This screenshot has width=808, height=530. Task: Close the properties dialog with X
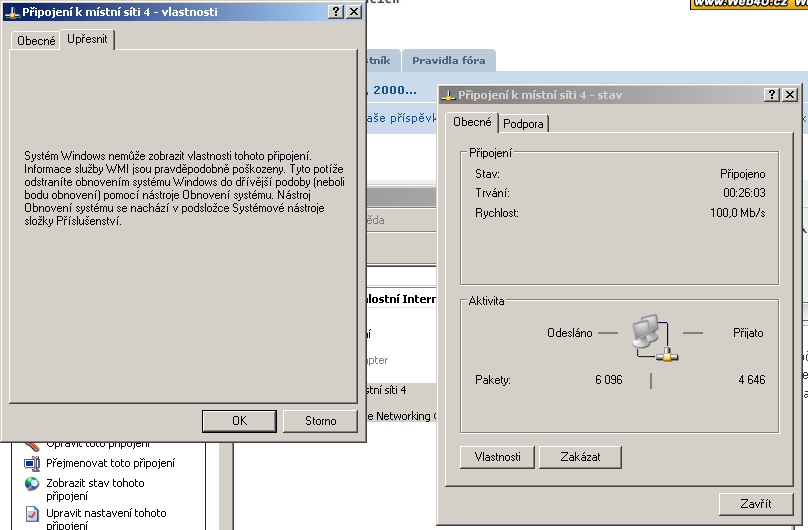click(x=353, y=11)
